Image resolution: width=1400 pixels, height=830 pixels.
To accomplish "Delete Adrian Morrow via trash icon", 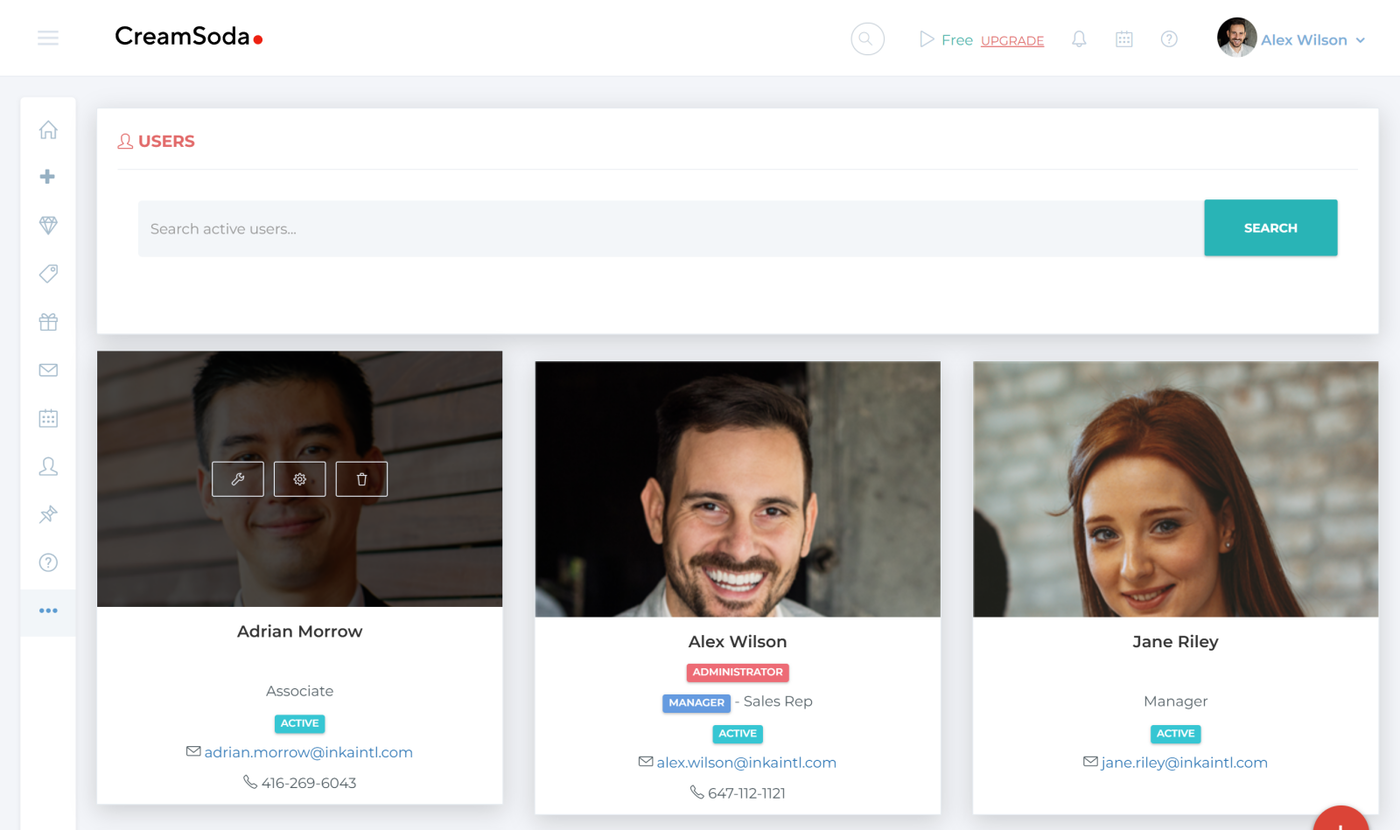I will coord(362,479).
